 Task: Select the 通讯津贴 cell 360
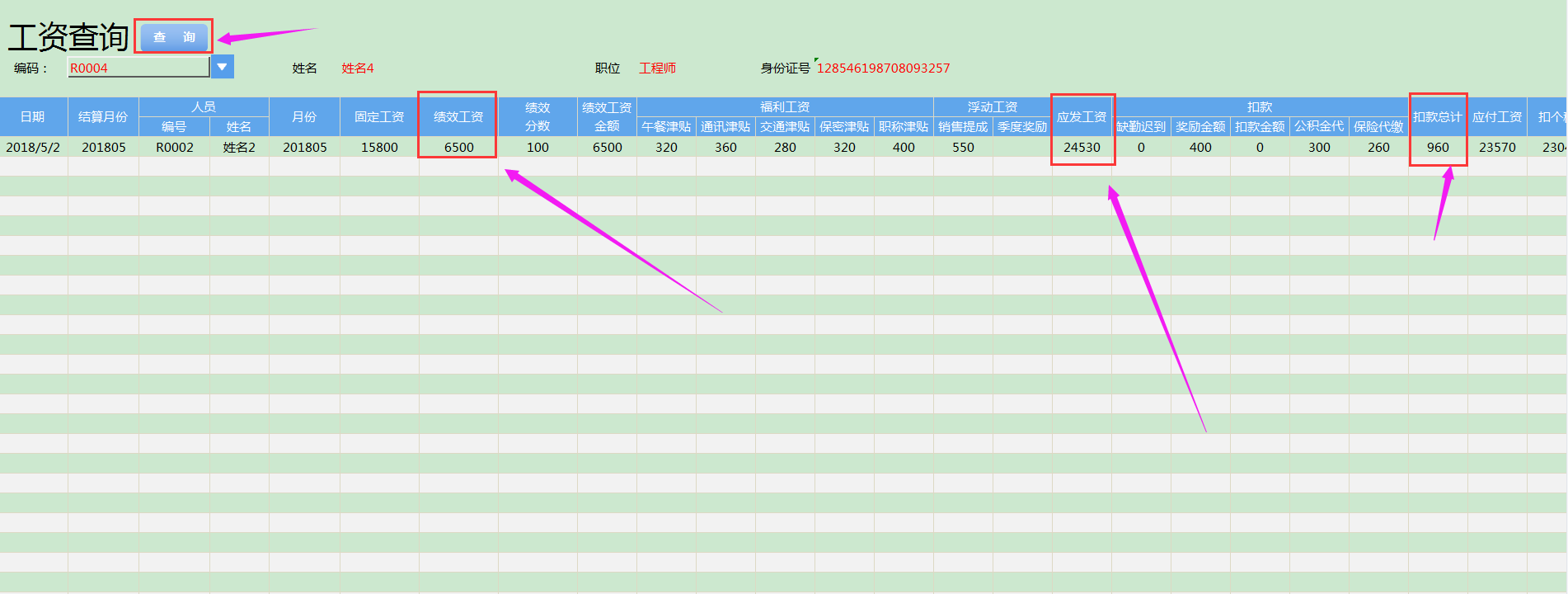(x=725, y=147)
